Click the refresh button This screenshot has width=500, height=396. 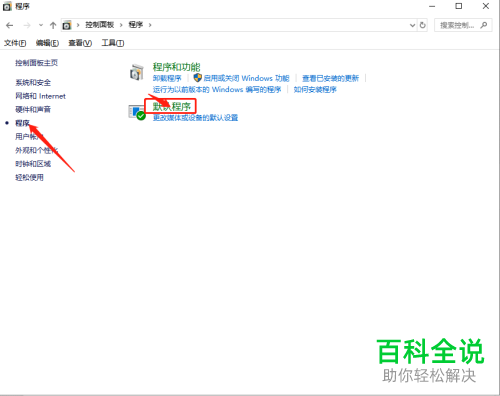pyautogui.click(x=423, y=25)
